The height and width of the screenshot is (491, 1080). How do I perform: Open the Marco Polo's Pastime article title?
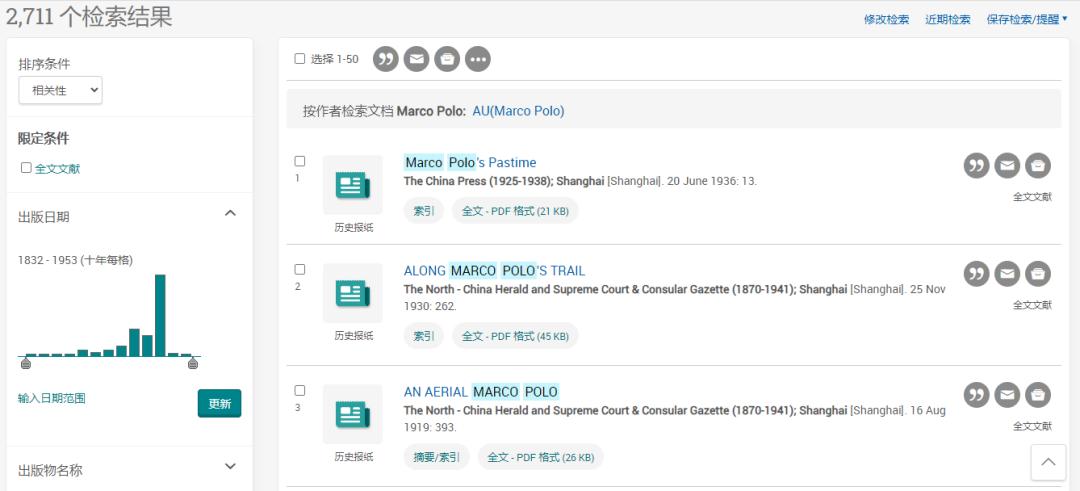point(470,163)
